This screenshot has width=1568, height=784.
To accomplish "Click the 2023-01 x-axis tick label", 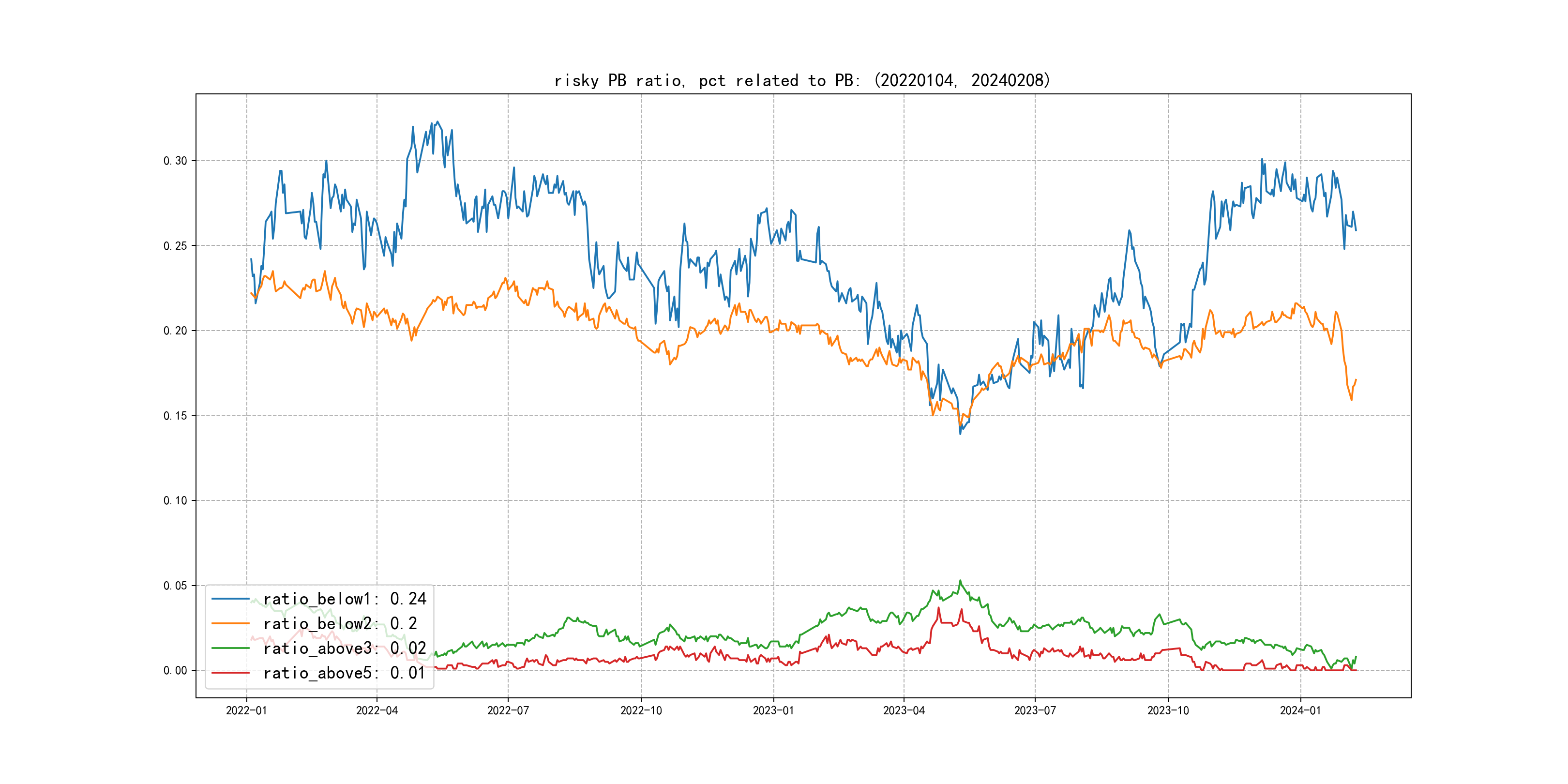I will (773, 710).
